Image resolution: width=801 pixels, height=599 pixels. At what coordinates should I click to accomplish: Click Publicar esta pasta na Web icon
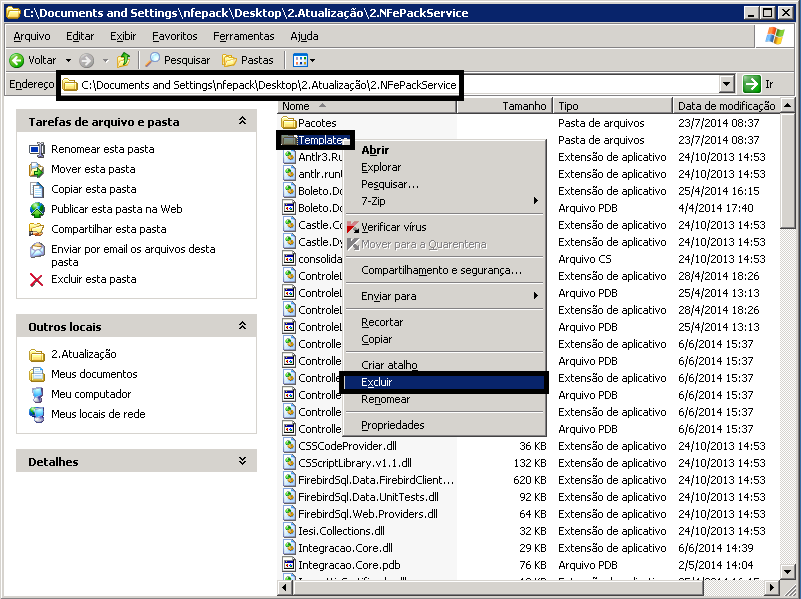37,209
